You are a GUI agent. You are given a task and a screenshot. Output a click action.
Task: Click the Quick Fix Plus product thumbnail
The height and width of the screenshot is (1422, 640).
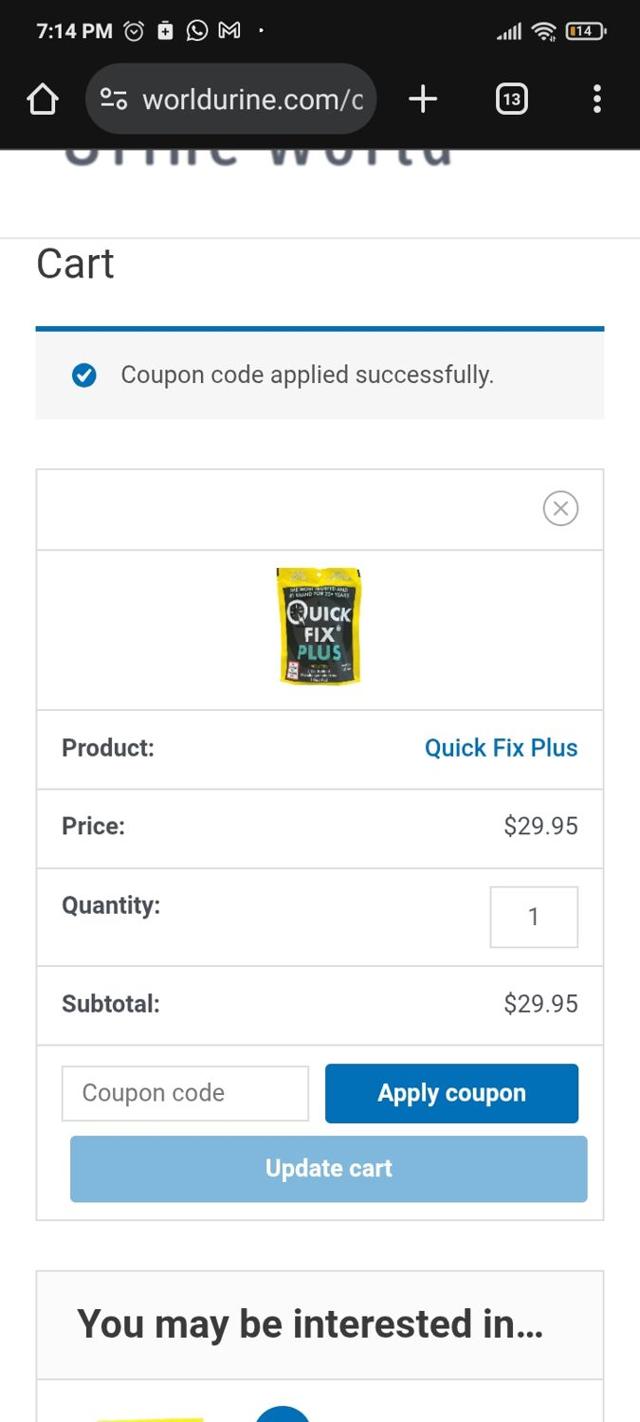click(x=319, y=627)
